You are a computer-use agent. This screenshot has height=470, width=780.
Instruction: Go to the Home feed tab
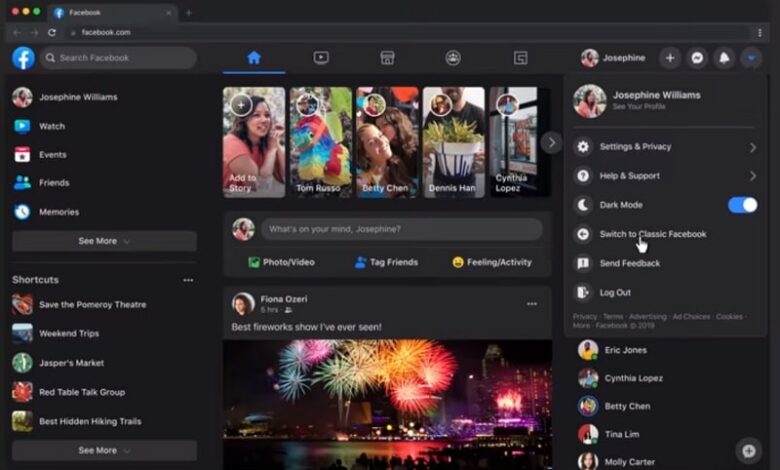[x=254, y=58]
